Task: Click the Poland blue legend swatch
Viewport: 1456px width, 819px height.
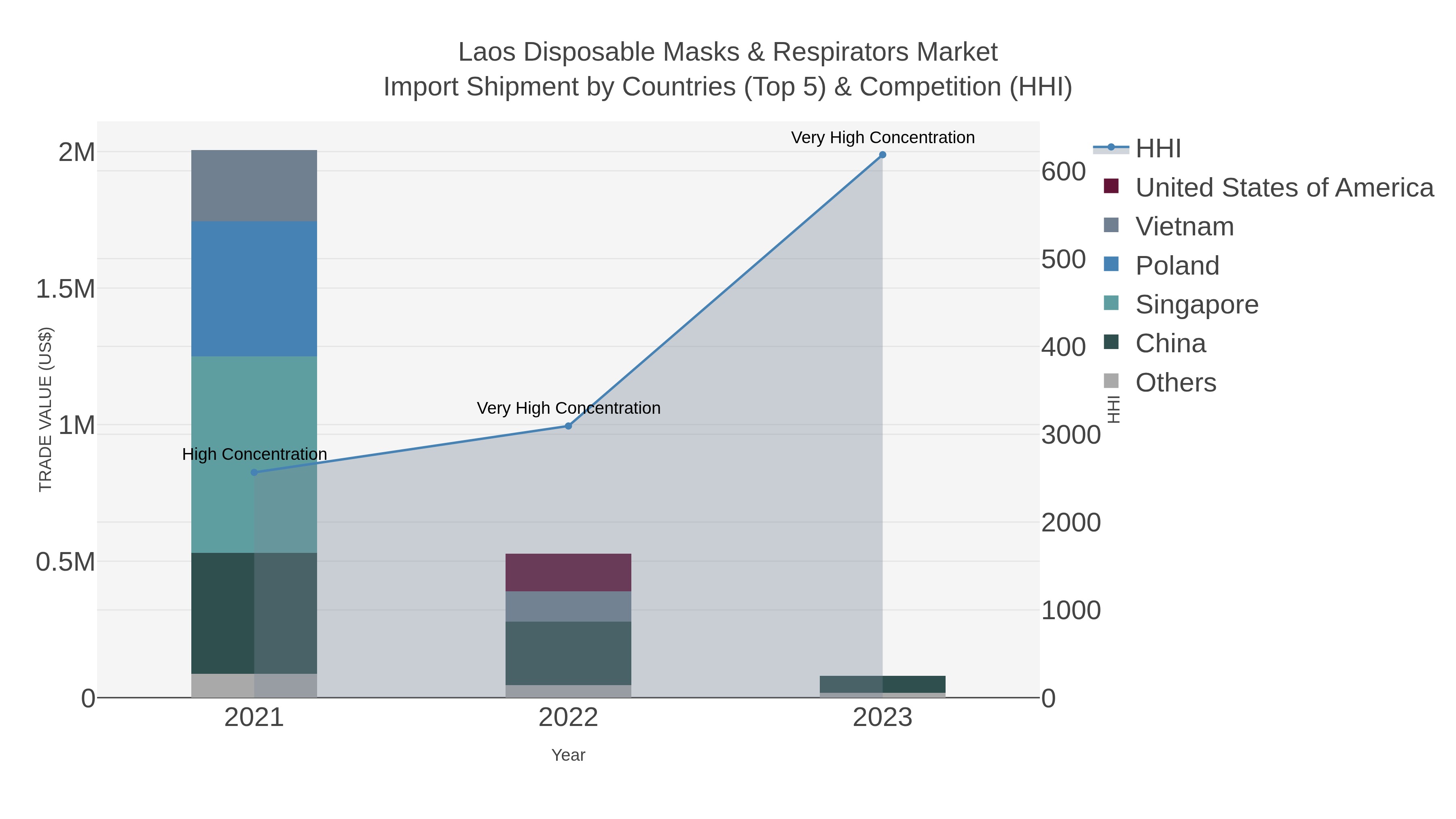Action: (1111, 264)
